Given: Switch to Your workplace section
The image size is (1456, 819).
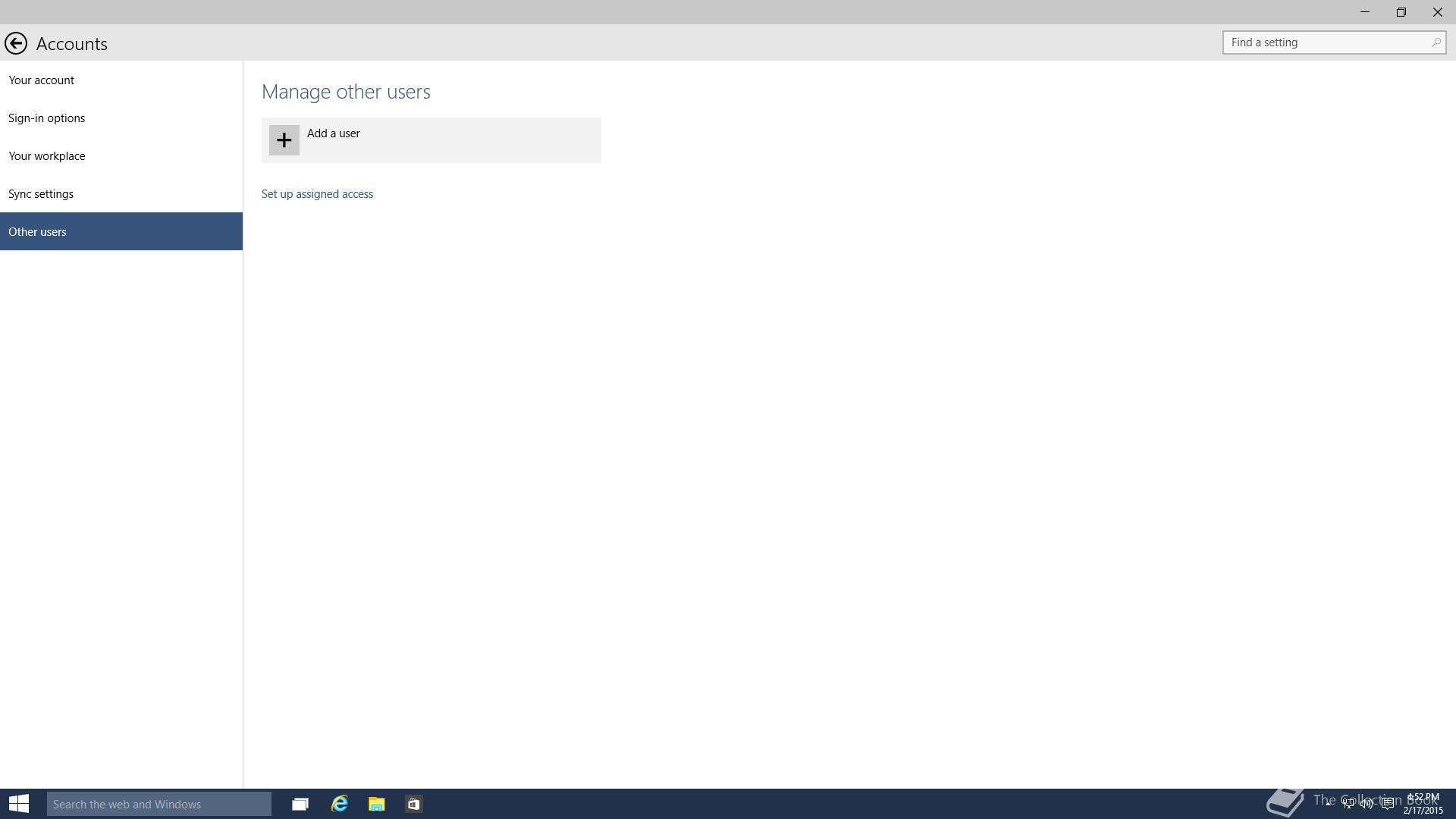Looking at the screenshot, I should point(121,155).
